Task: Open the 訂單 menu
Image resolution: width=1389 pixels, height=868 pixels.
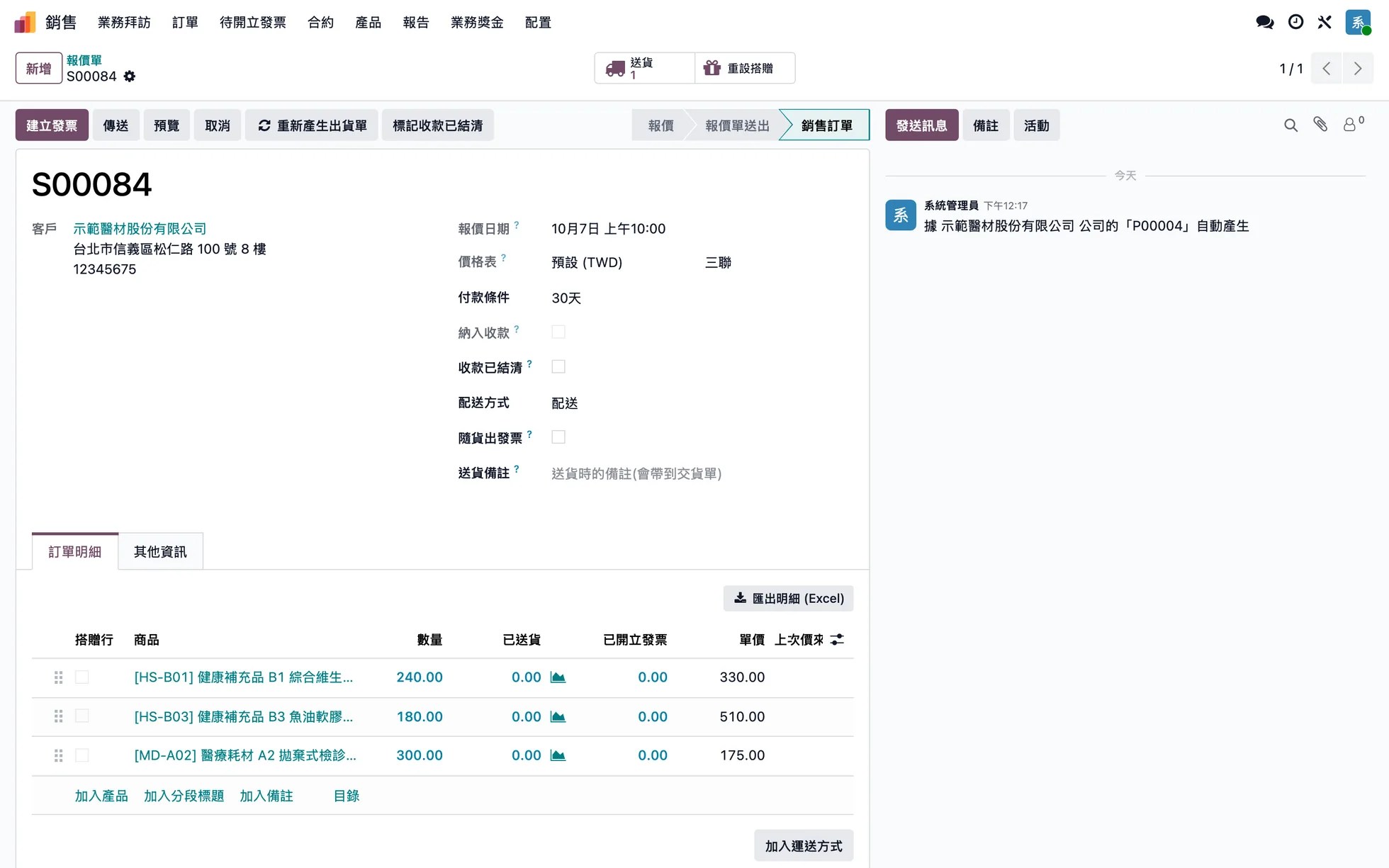Action: coord(185,22)
